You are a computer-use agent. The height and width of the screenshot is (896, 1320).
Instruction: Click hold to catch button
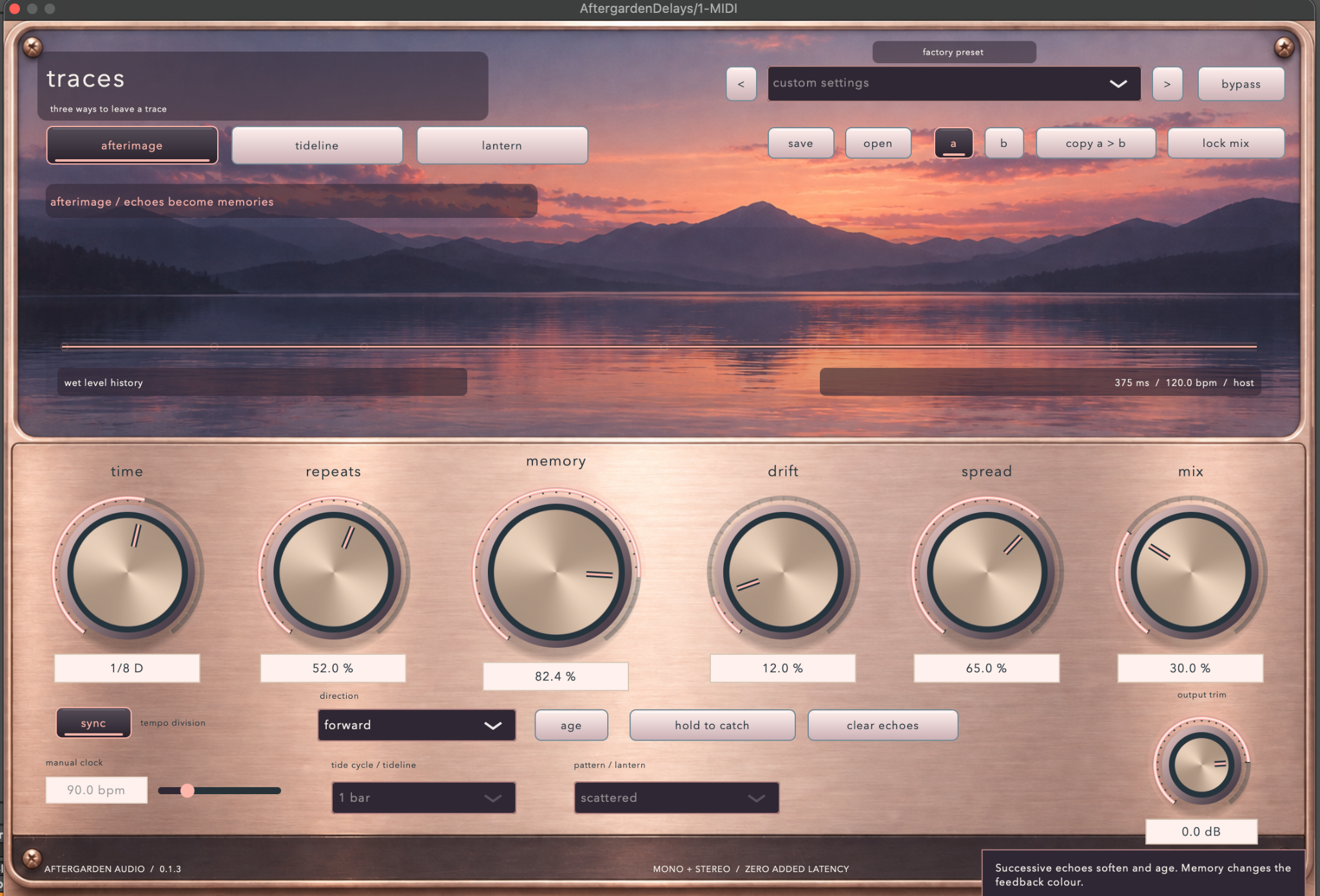[x=712, y=726]
